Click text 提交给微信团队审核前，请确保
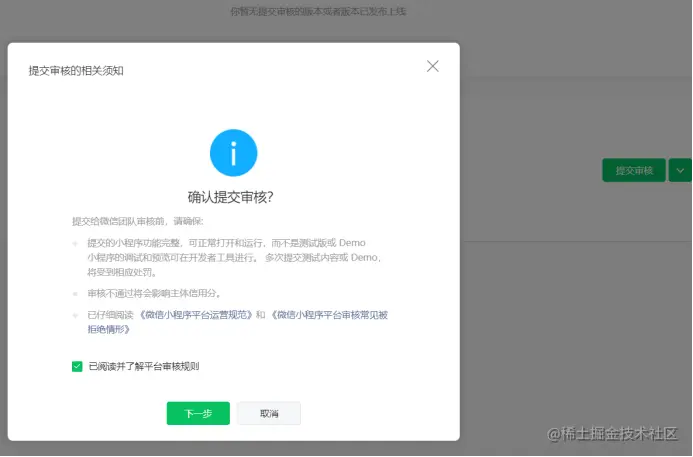693x457 pixels. (138, 221)
